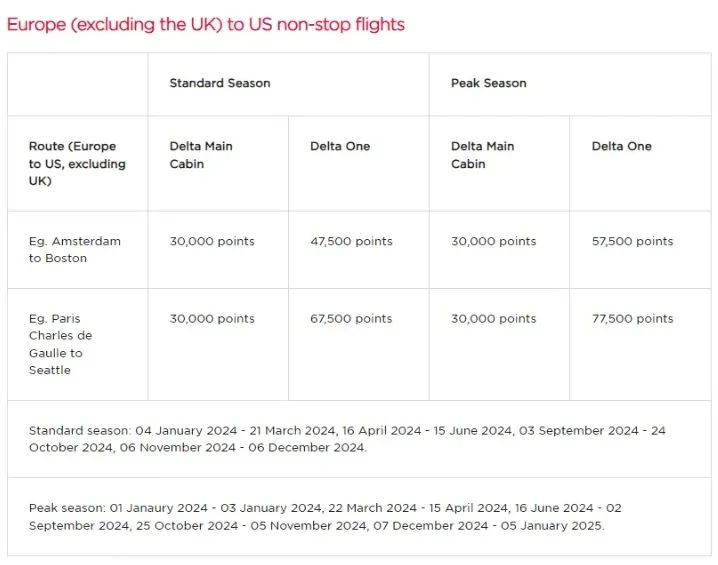Click the Standard season dates paragraph
This screenshot has height=565, width=718.
[x=347, y=439]
